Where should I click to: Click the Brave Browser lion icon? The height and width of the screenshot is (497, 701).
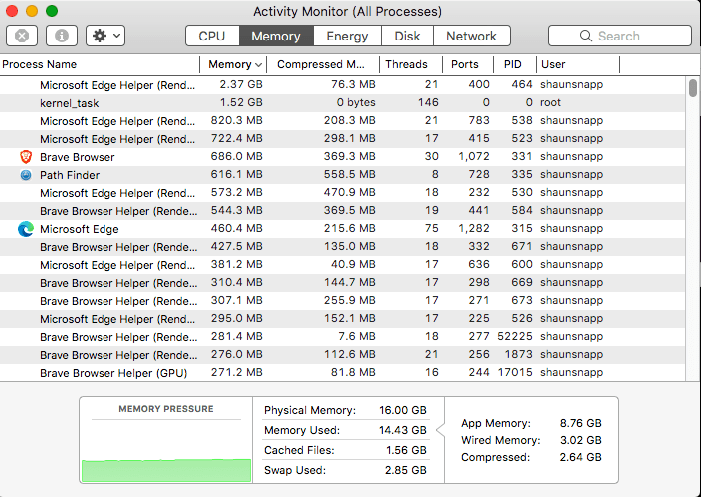26,157
